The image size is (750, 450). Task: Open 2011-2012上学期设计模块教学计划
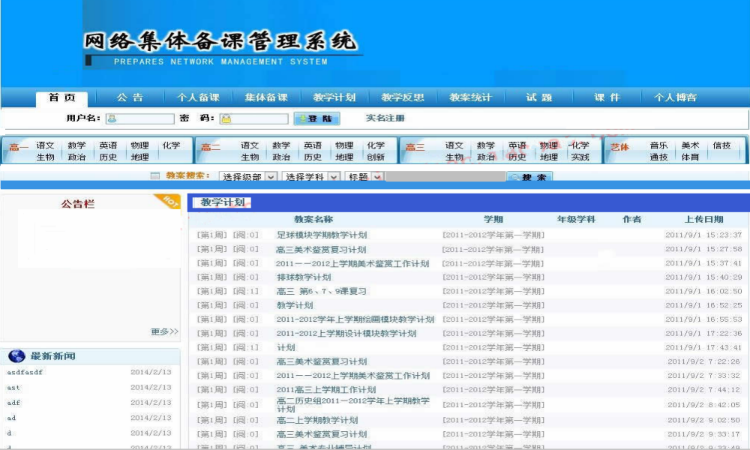click(x=346, y=333)
